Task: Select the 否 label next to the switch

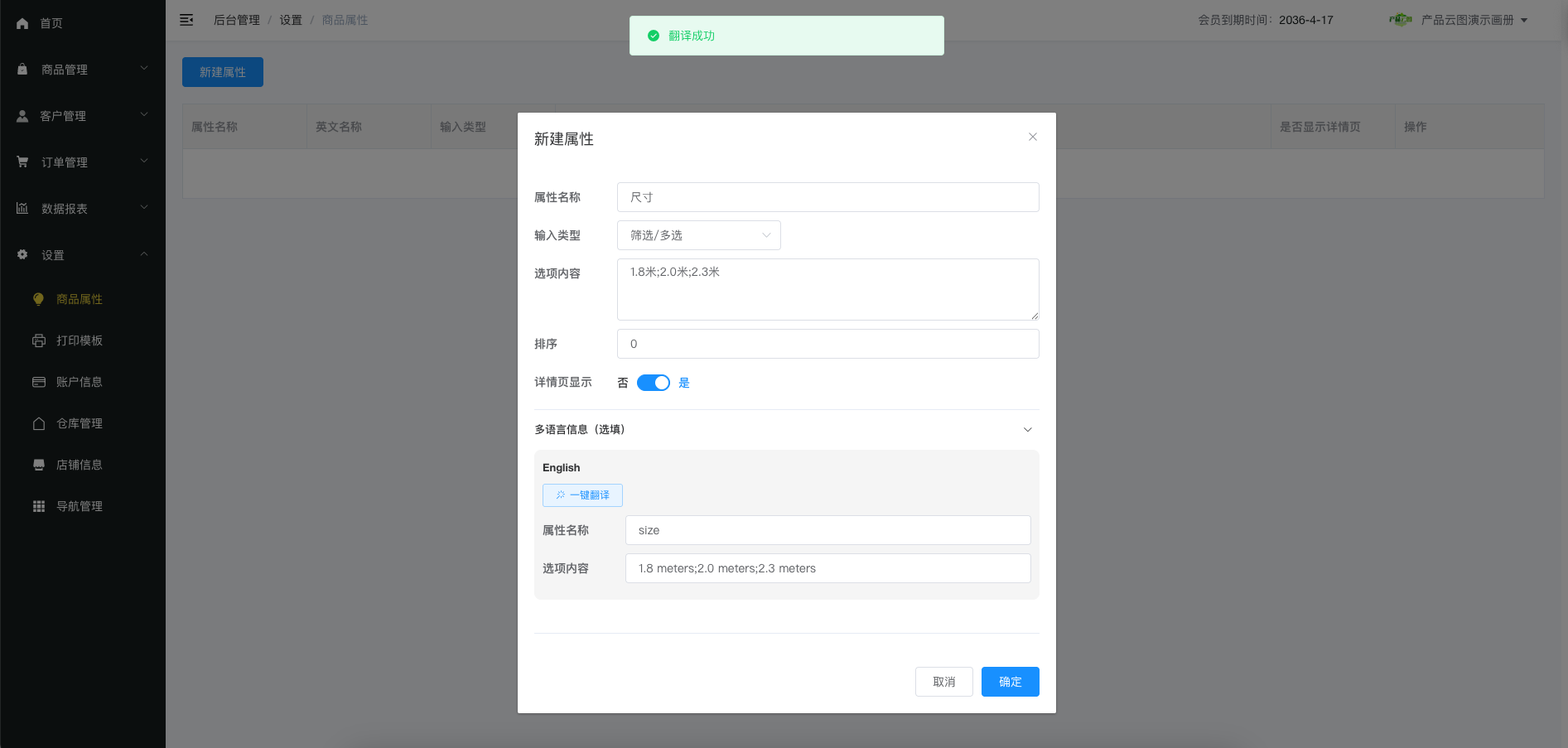Action: 623,383
